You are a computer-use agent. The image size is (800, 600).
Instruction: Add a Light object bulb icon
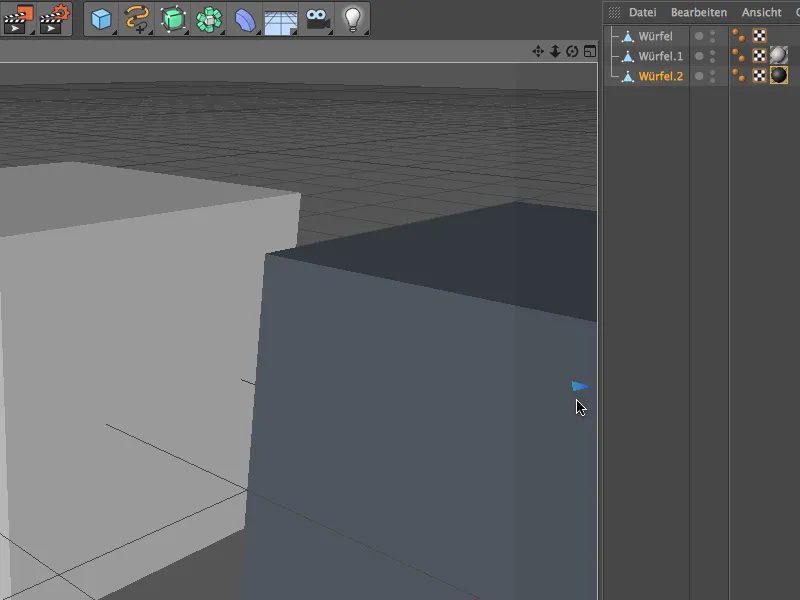[353, 19]
